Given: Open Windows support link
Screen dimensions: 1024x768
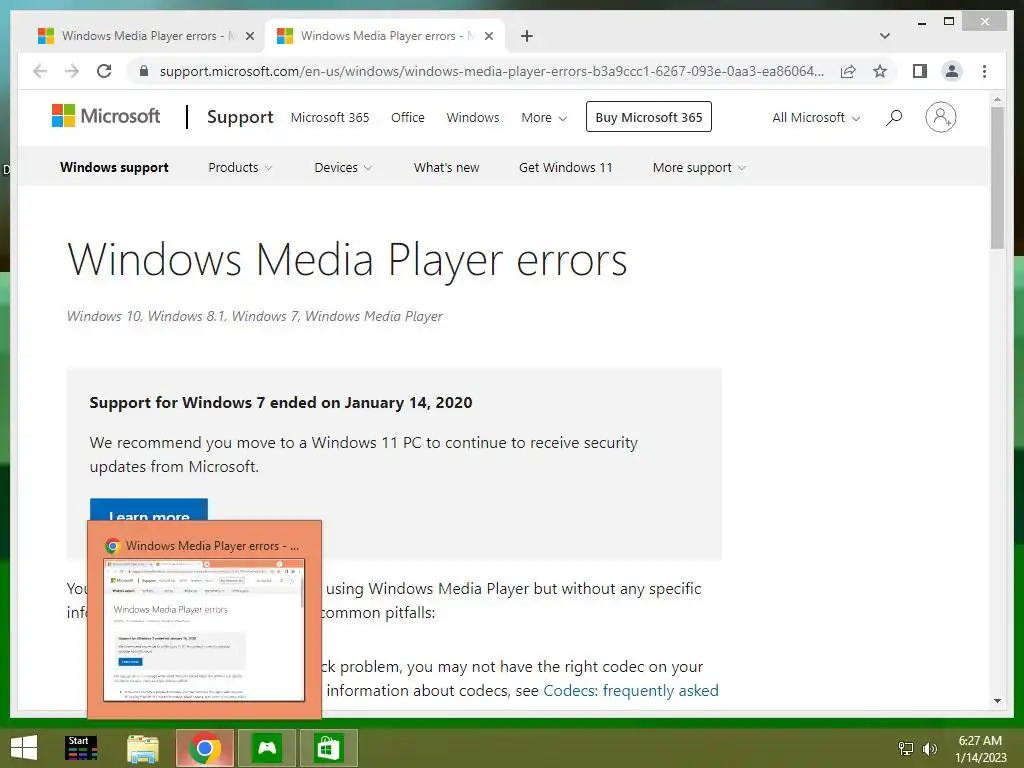Looking at the screenshot, I should [114, 167].
